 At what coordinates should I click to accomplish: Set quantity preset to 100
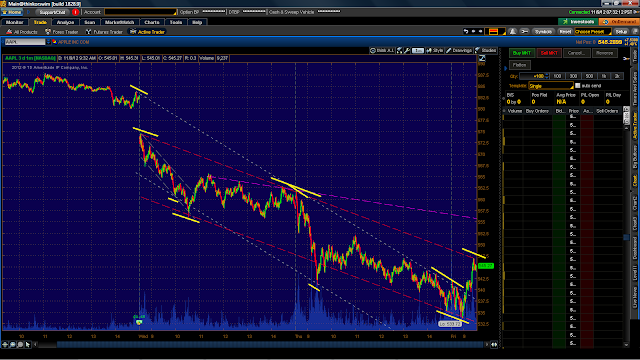(x=557, y=76)
